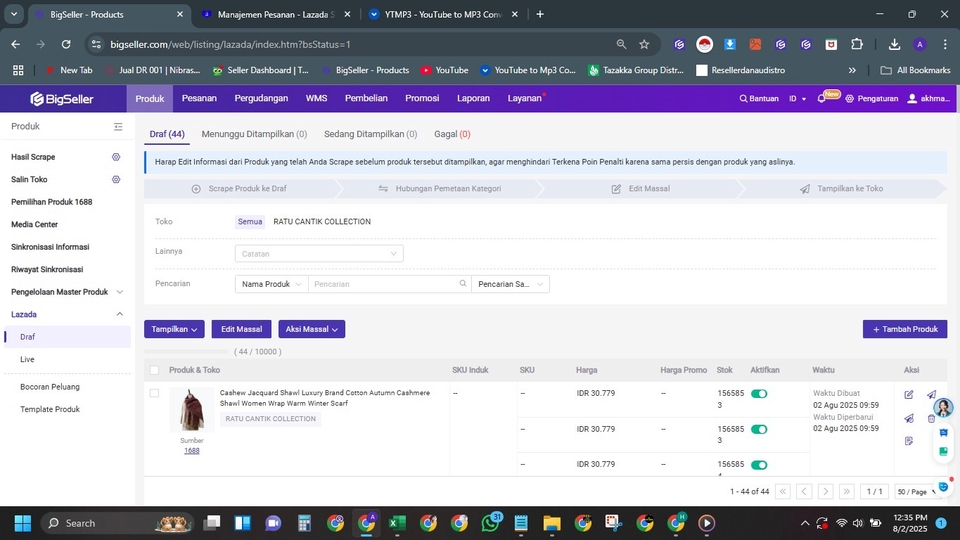Click the blue chat floating icon

point(943,433)
